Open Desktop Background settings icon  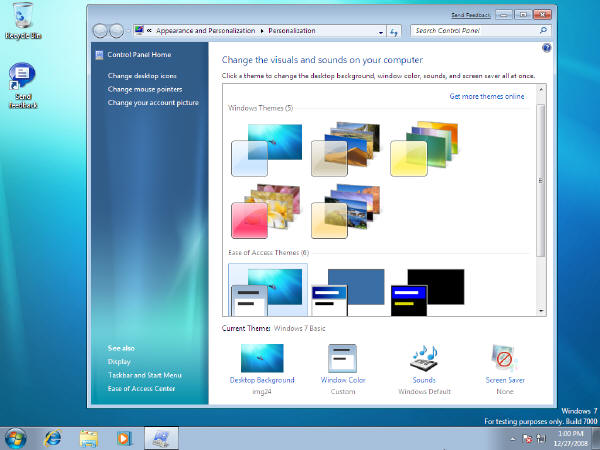pos(262,358)
